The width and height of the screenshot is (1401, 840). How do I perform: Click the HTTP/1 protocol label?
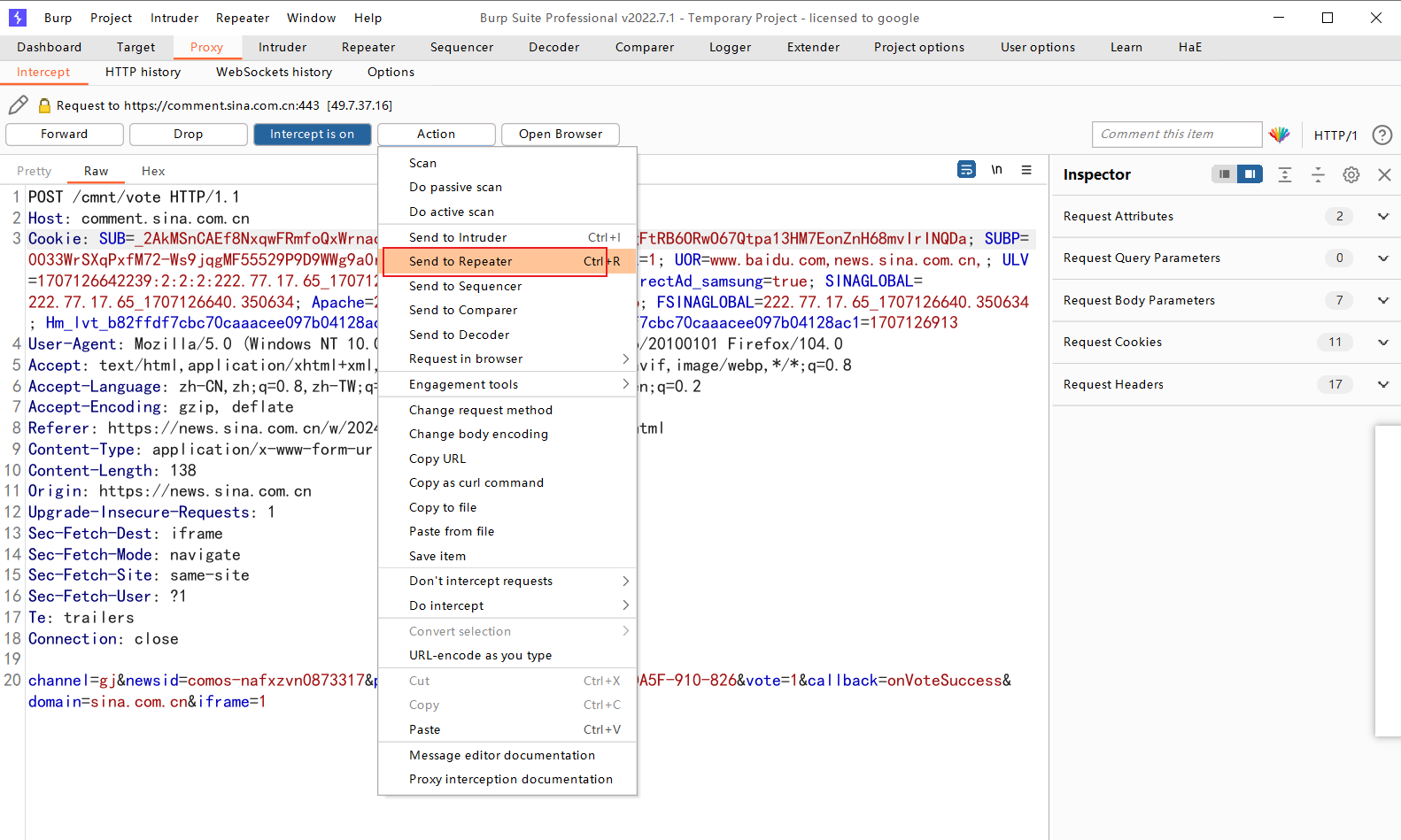1335,135
